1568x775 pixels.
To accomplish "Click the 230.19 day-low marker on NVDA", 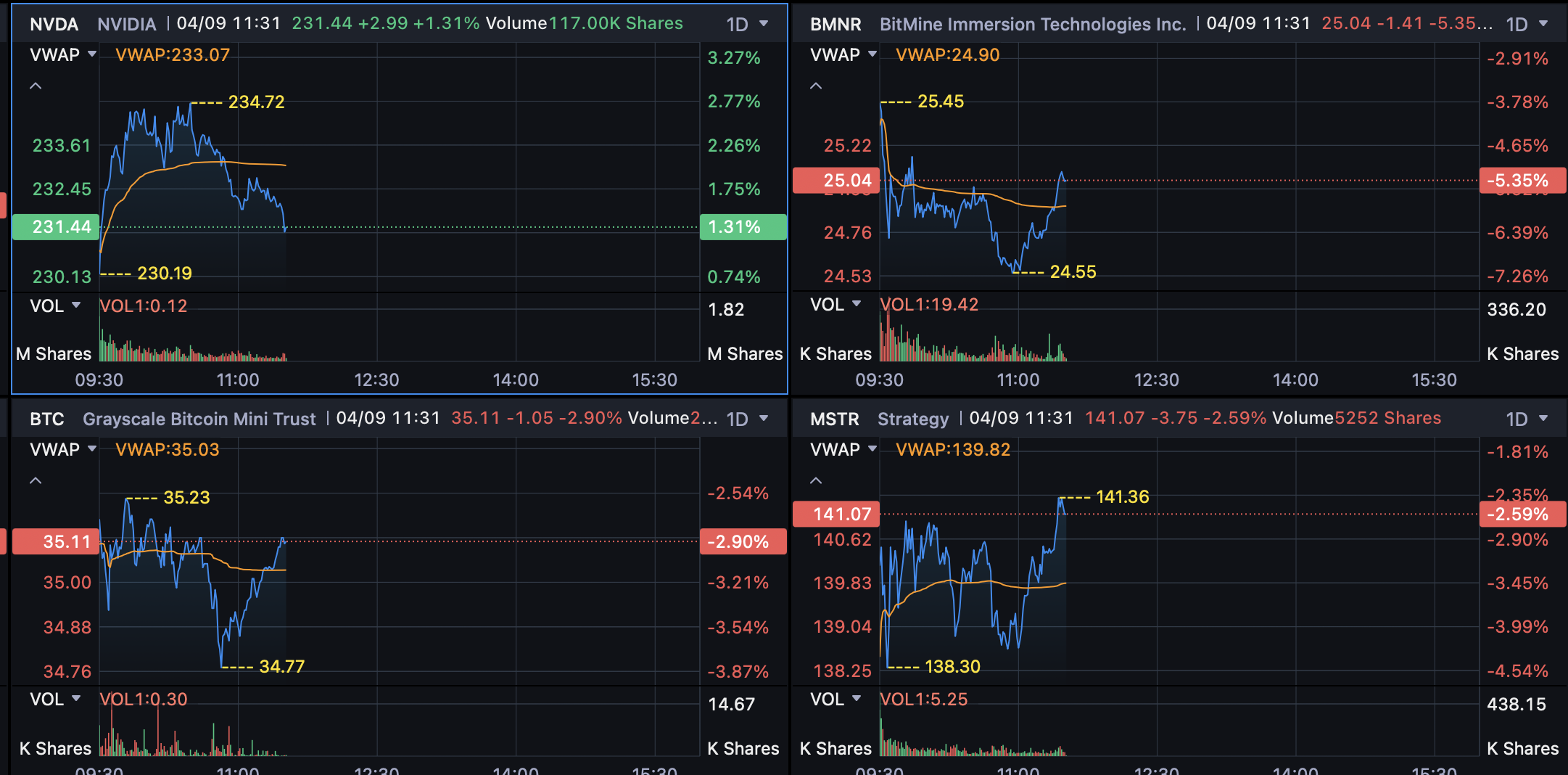I will point(165,274).
